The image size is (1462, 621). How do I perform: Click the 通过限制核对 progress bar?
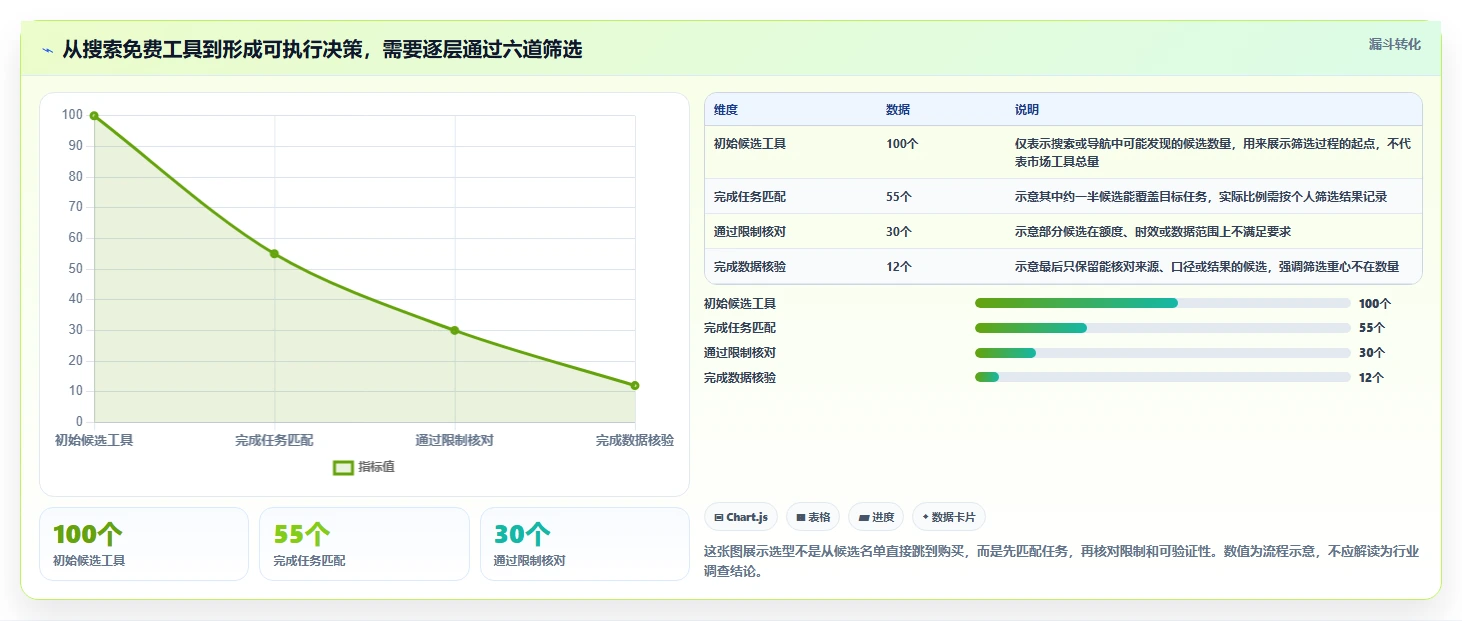click(1163, 353)
